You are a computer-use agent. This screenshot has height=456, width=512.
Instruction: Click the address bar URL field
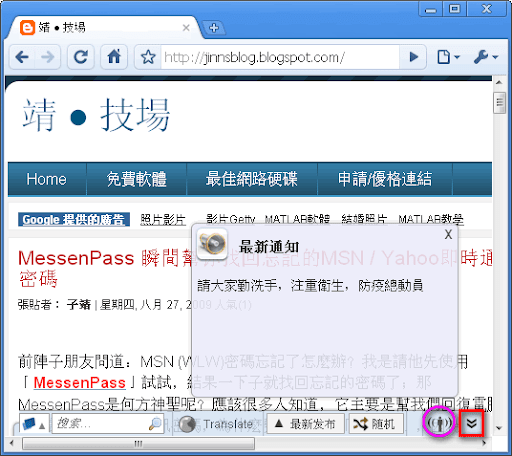coord(280,57)
